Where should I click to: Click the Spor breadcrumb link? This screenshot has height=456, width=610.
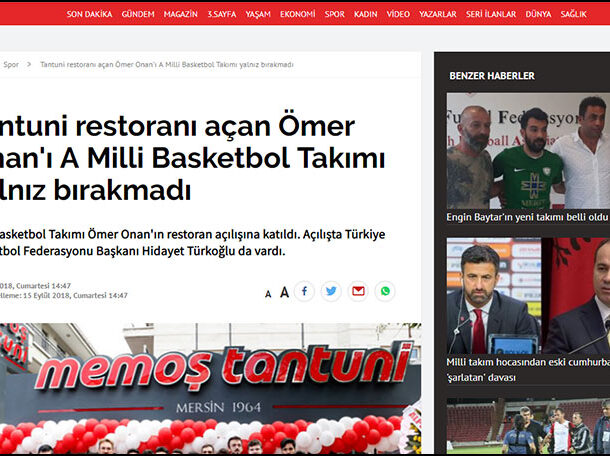(x=11, y=65)
